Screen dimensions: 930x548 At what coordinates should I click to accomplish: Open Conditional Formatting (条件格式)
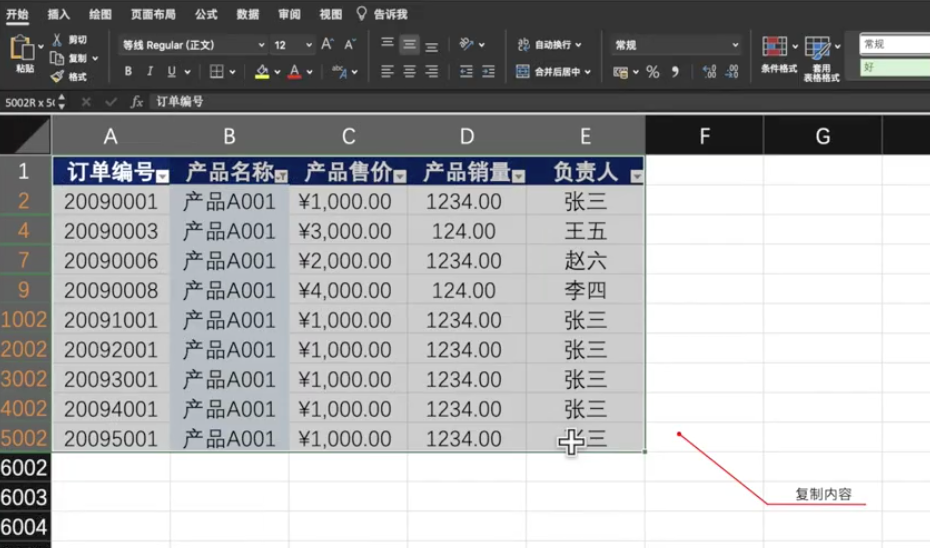tap(775, 46)
